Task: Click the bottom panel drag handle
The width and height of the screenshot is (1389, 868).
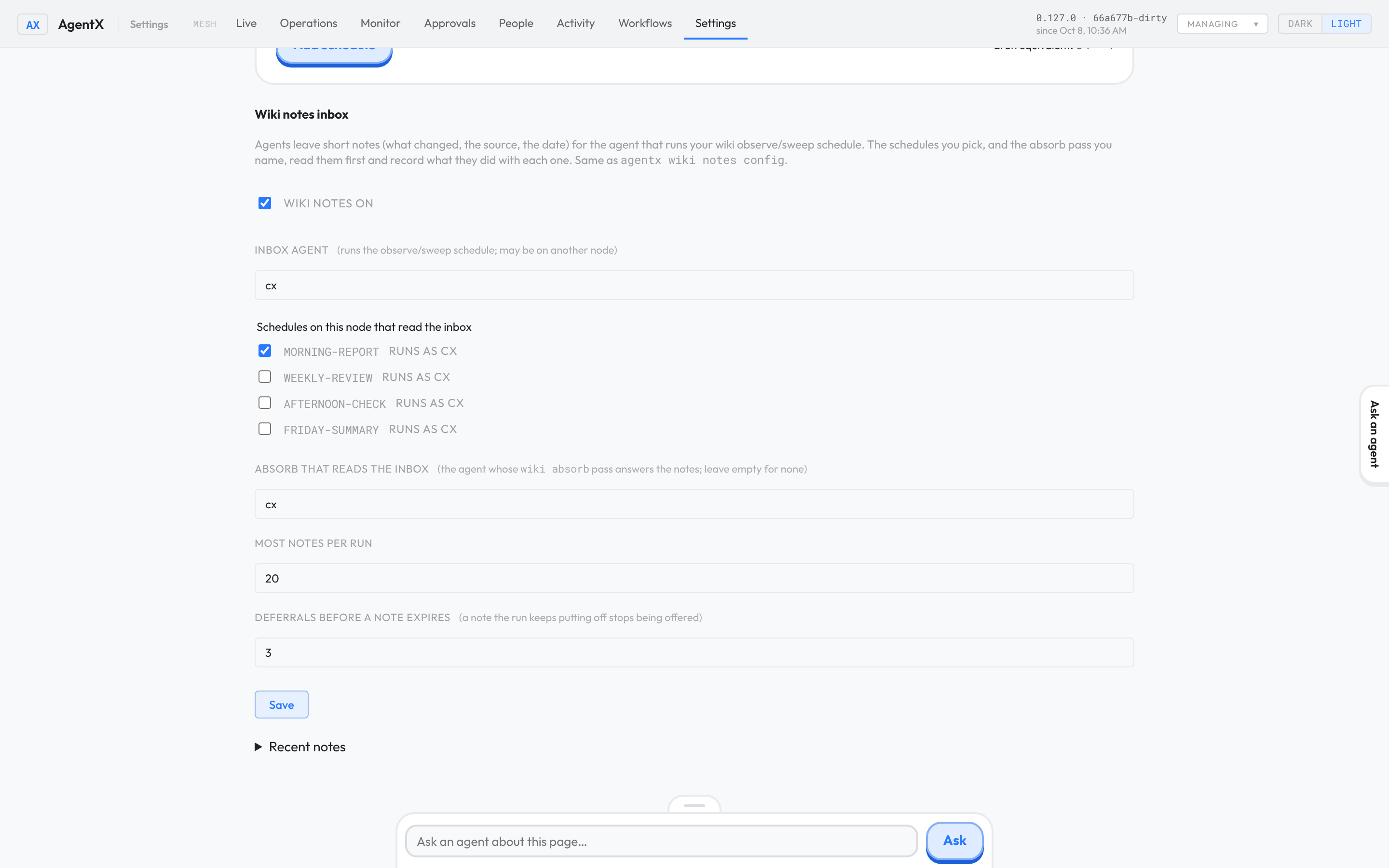Action: [694, 805]
